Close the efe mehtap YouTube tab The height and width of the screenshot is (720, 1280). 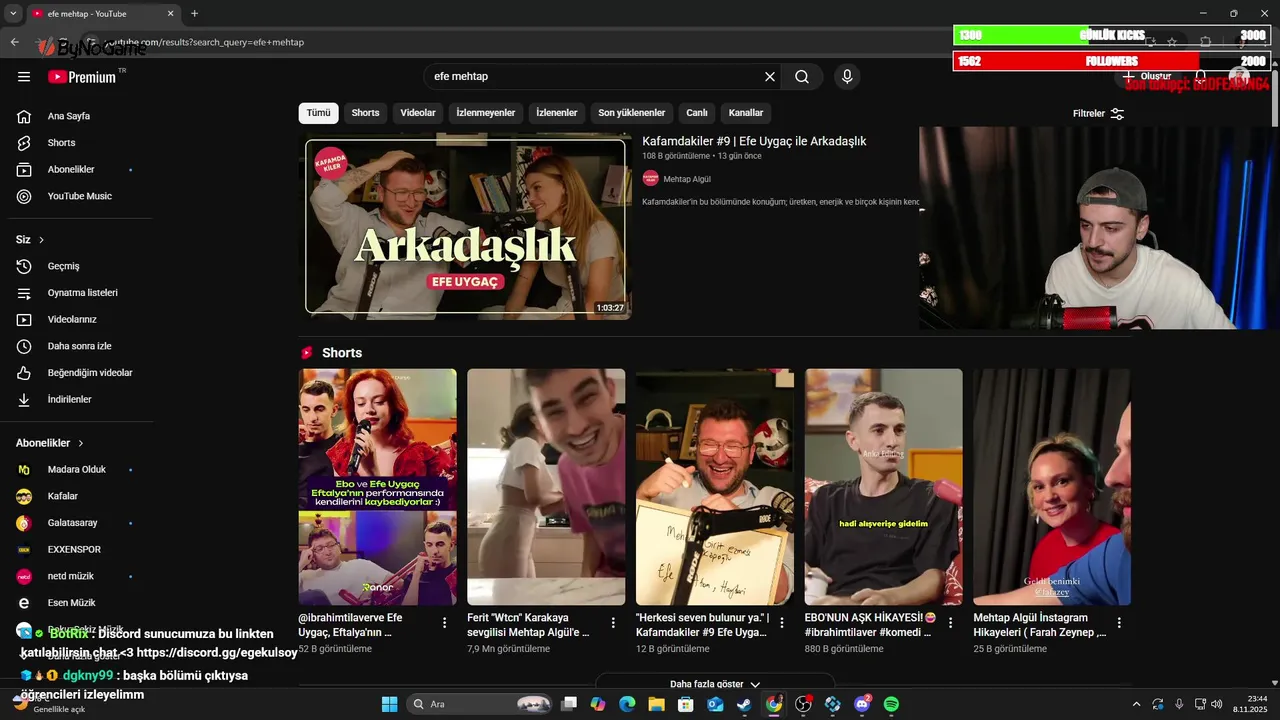pos(170,14)
